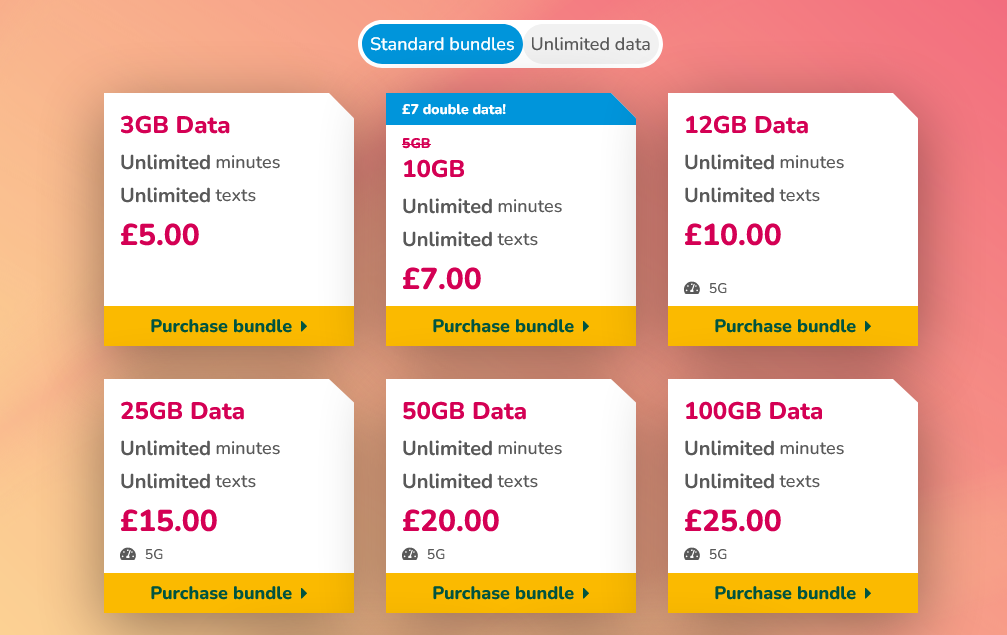Screen dimensions: 1007x635
Task: Purchase the 3GB Data bundle
Action: coord(229,326)
